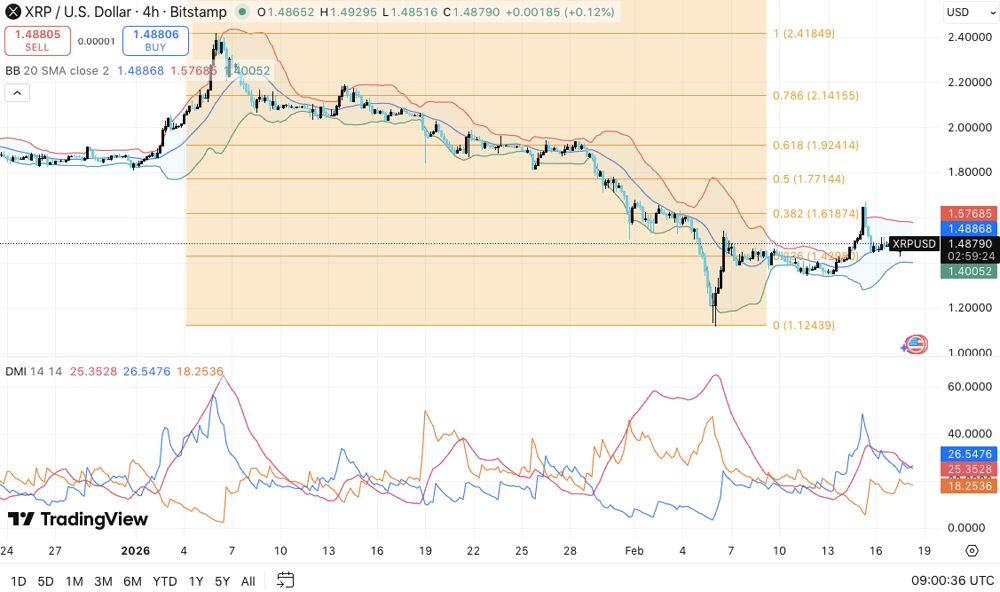Select the 1M time range
1000x592 pixels.
coord(75,581)
